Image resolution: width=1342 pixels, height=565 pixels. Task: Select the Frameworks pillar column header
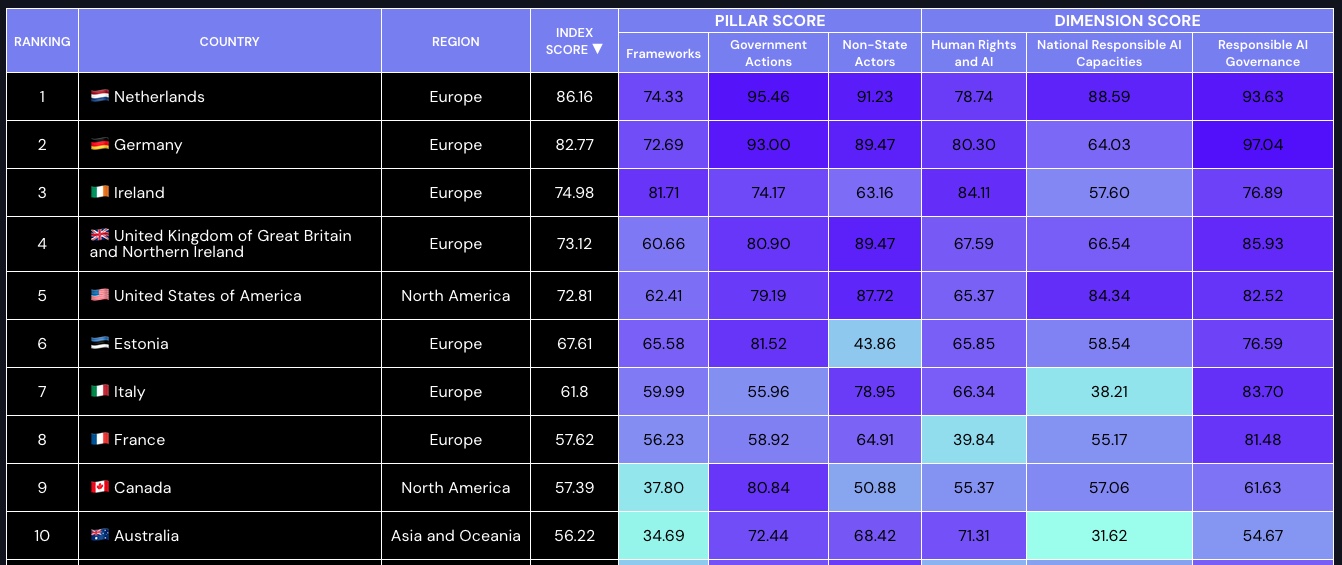pyautogui.click(x=664, y=53)
